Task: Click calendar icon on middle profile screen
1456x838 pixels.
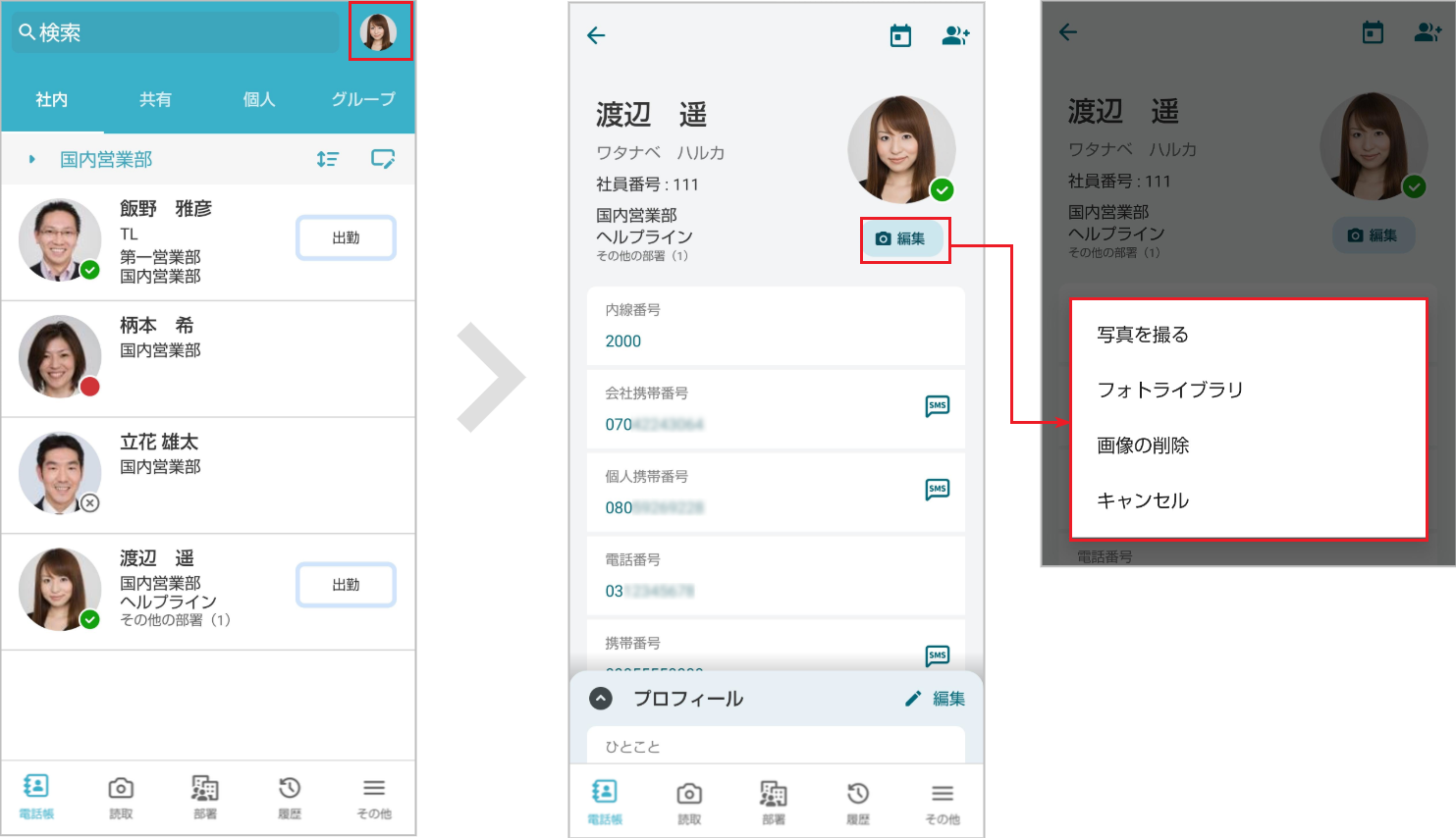Action: tap(900, 35)
